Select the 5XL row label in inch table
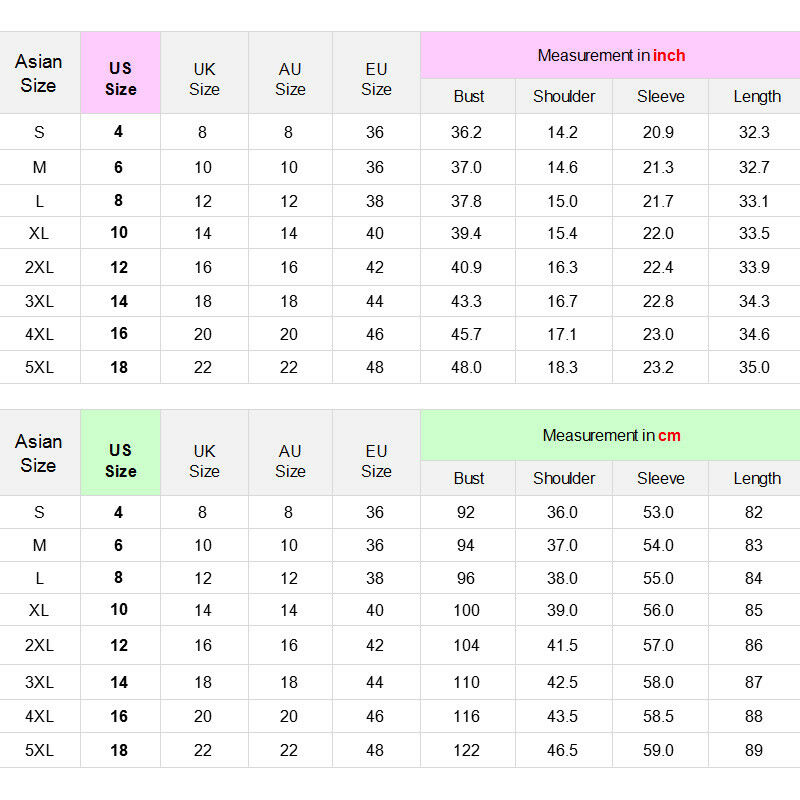Viewport: 800px width, 800px height. (x=39, y=367)
